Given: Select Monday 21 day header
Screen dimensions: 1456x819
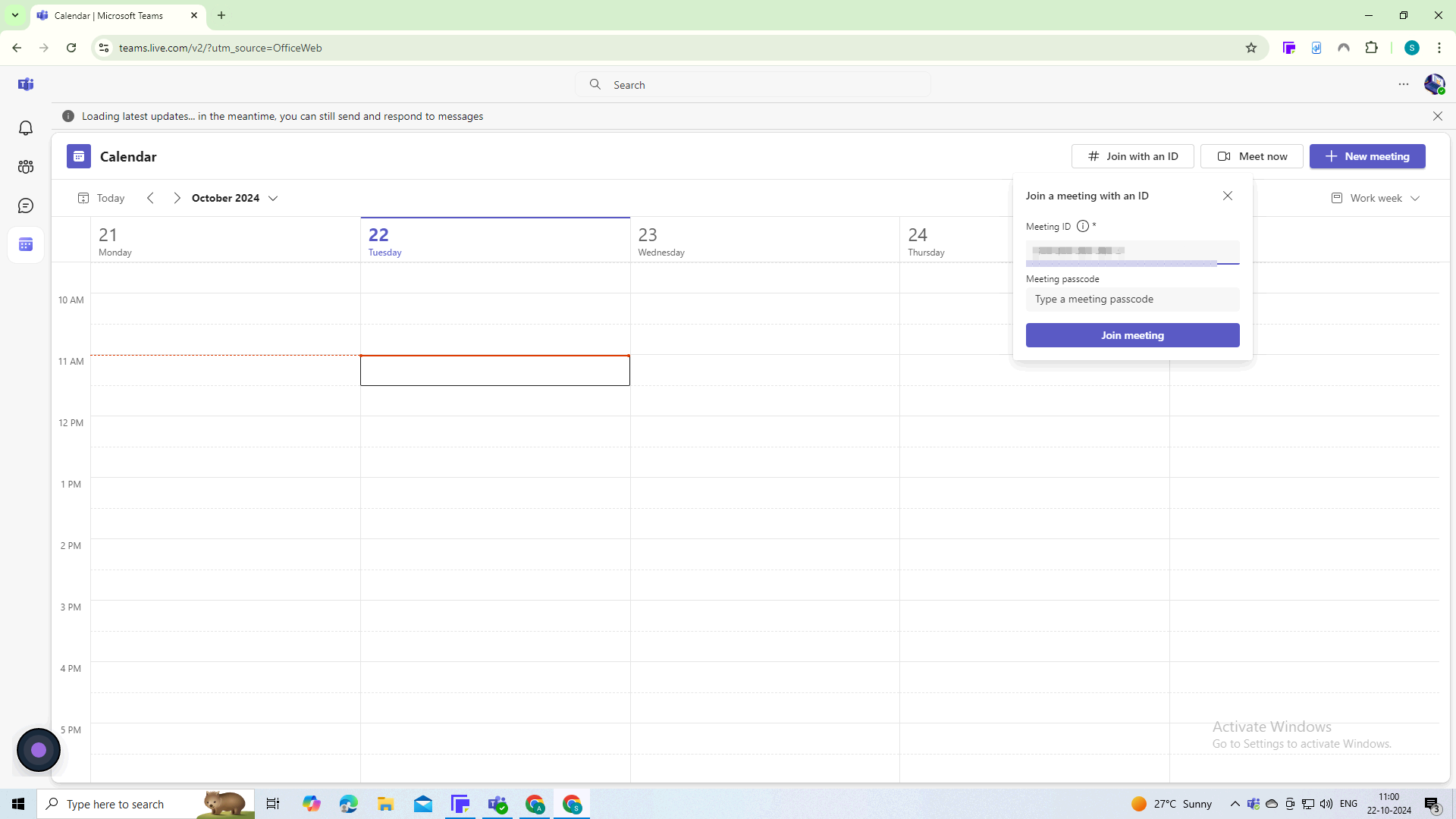Looking at the screenshot, I should pyautogui.click(x=225, y=240).
